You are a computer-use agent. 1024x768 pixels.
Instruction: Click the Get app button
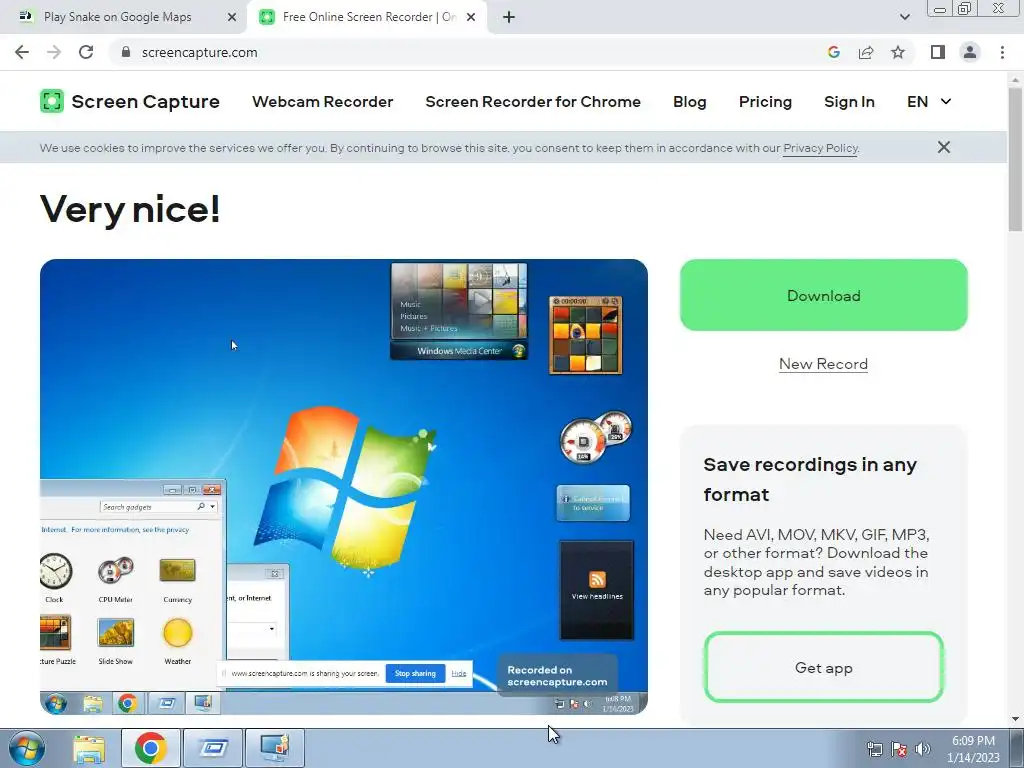[x=824, y=667]
